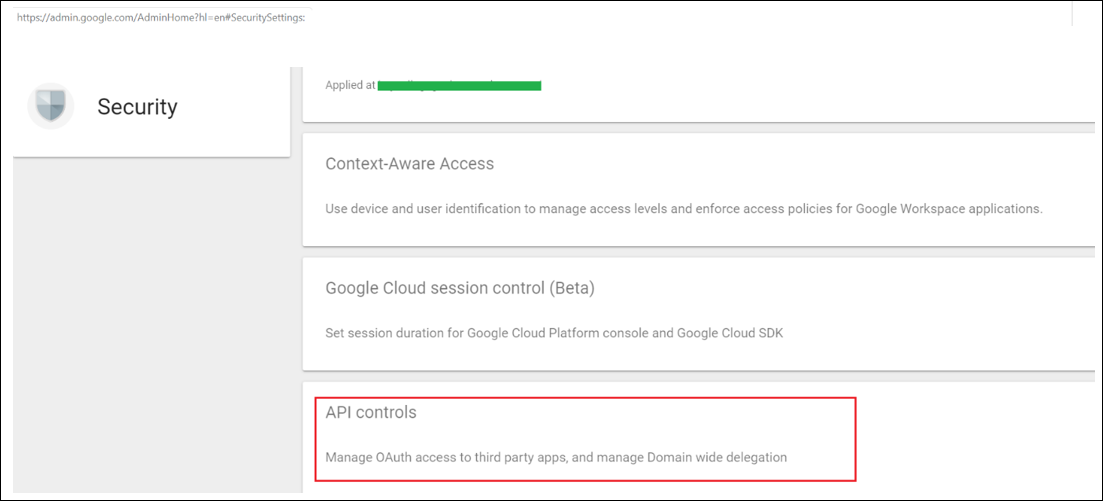1103x501 pixels.
Task: Click the Security shield icon
Action: coord(51,106)
